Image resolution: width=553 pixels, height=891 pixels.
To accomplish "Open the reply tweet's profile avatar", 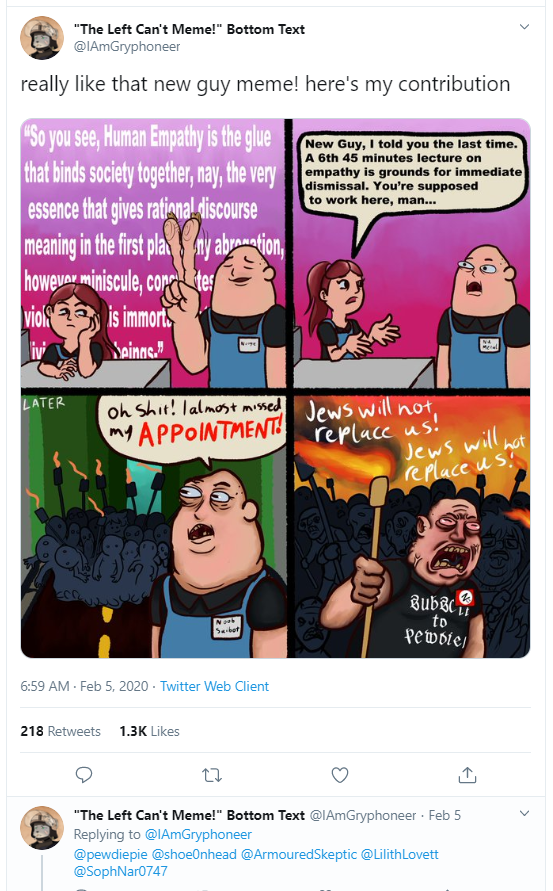I will (42, 827).
